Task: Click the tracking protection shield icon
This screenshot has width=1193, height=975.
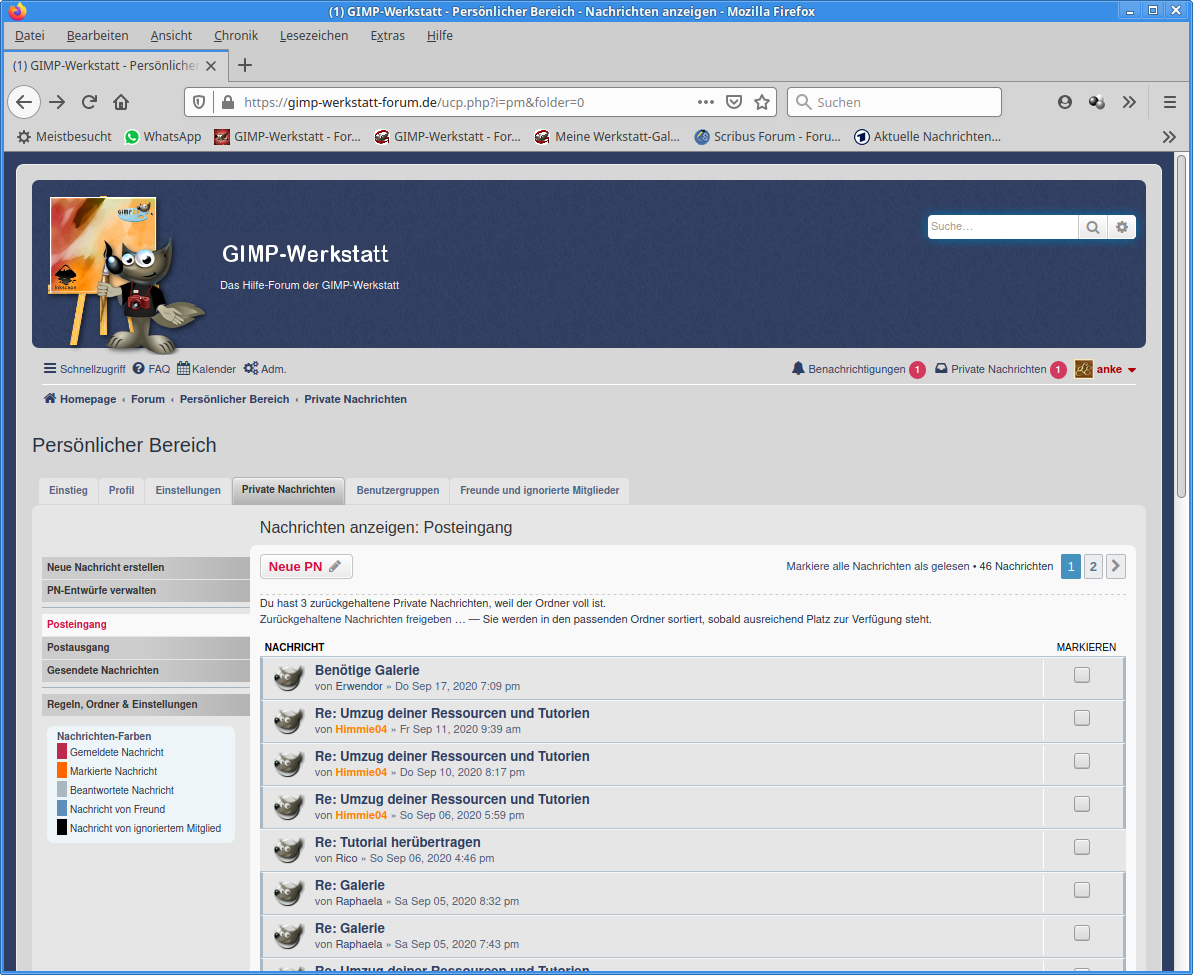Action: [199, 102]
